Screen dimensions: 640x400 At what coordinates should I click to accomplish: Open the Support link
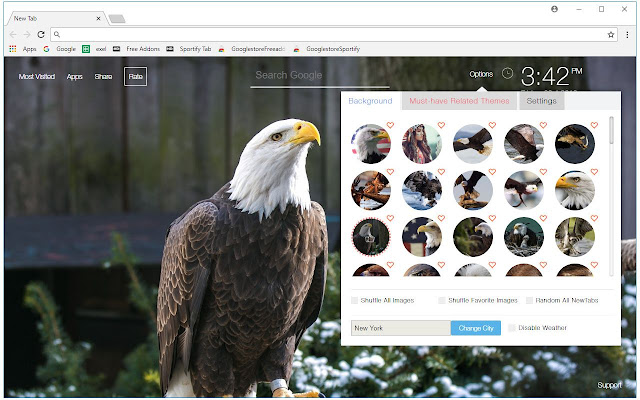609,385
